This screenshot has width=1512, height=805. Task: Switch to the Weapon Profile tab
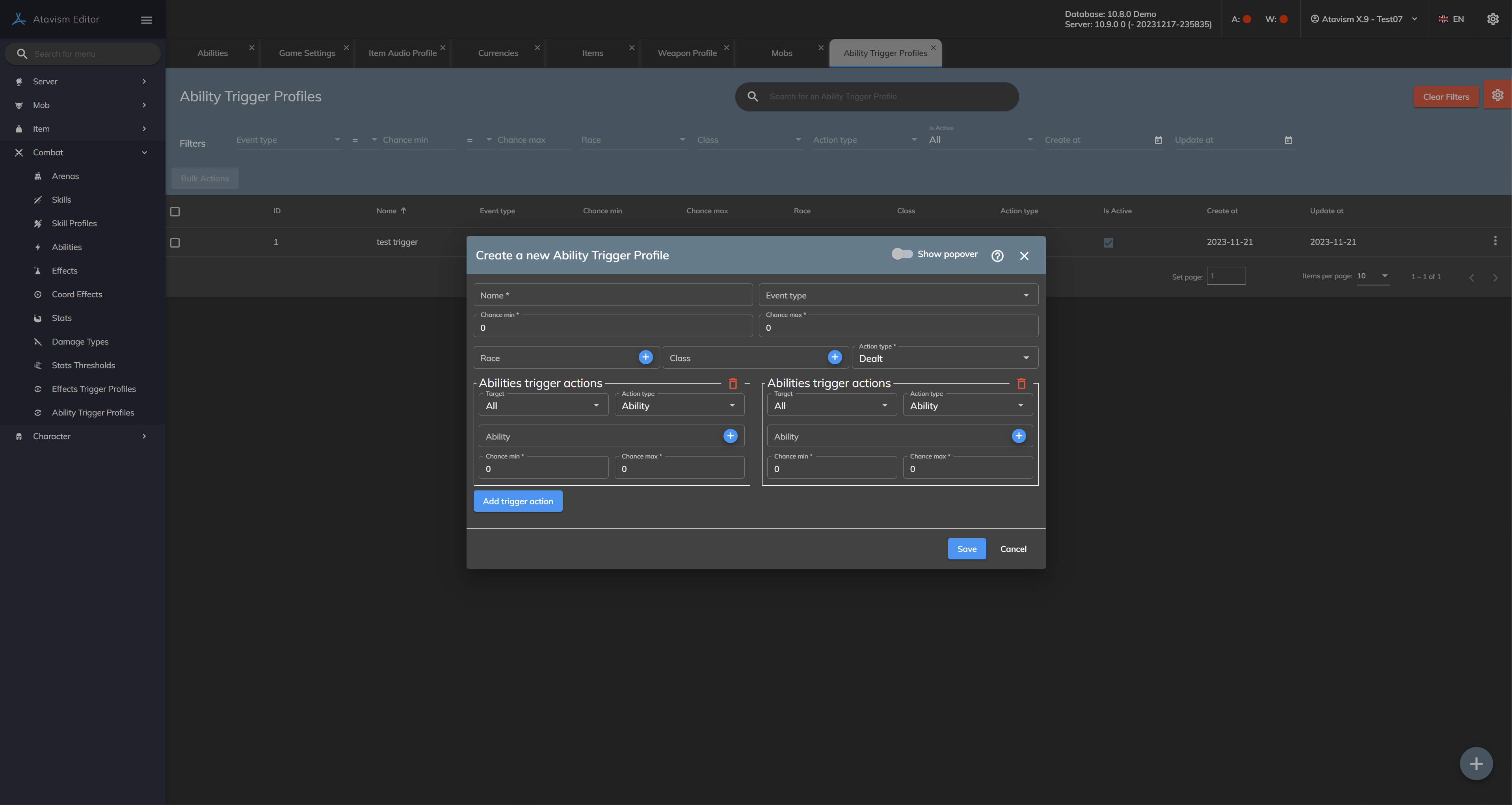[687, 54]
